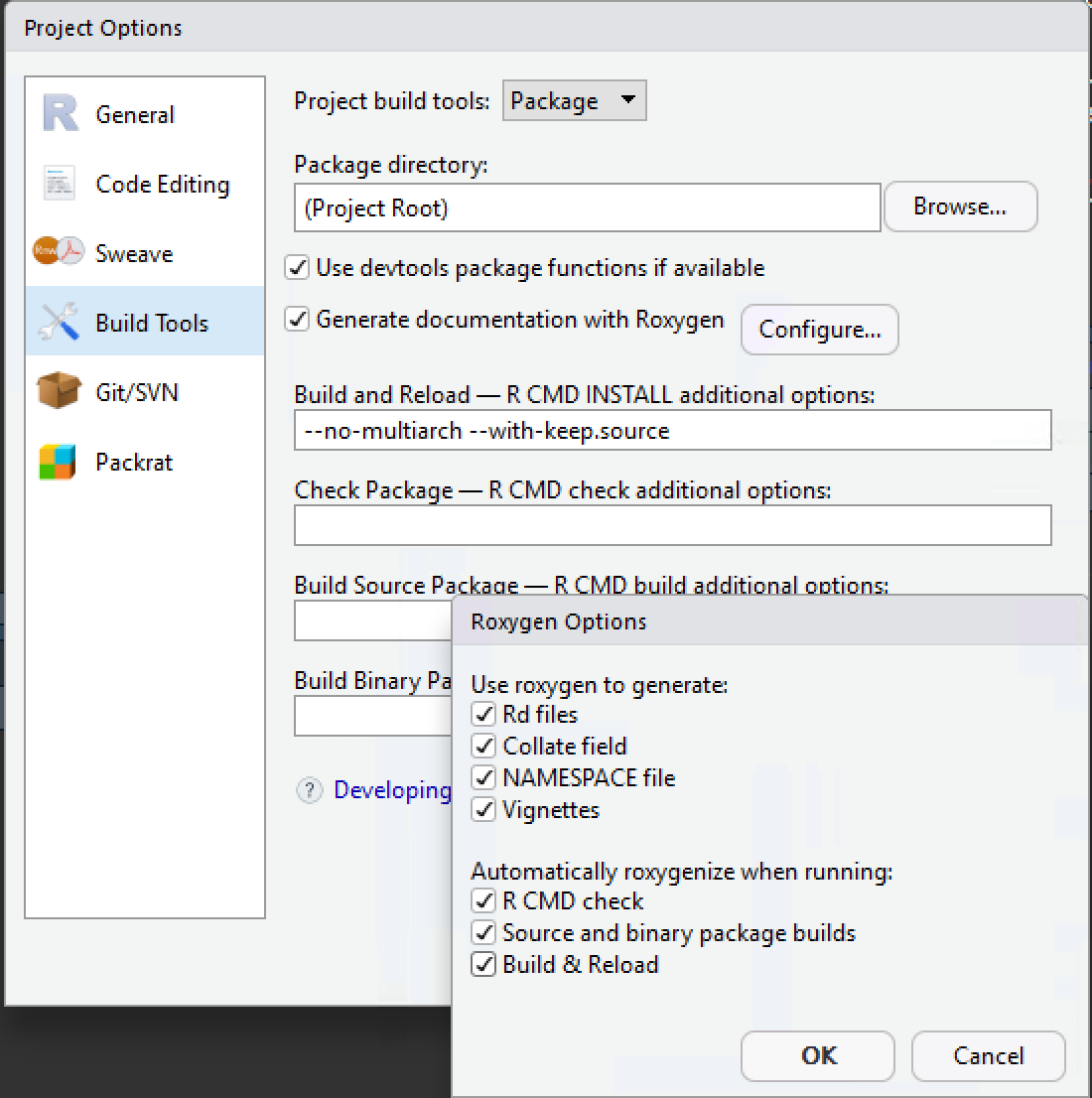Toggle the Rd files checkbox
The height and width of the screenshot is (1098, 1092).
(x=483, y=714)
